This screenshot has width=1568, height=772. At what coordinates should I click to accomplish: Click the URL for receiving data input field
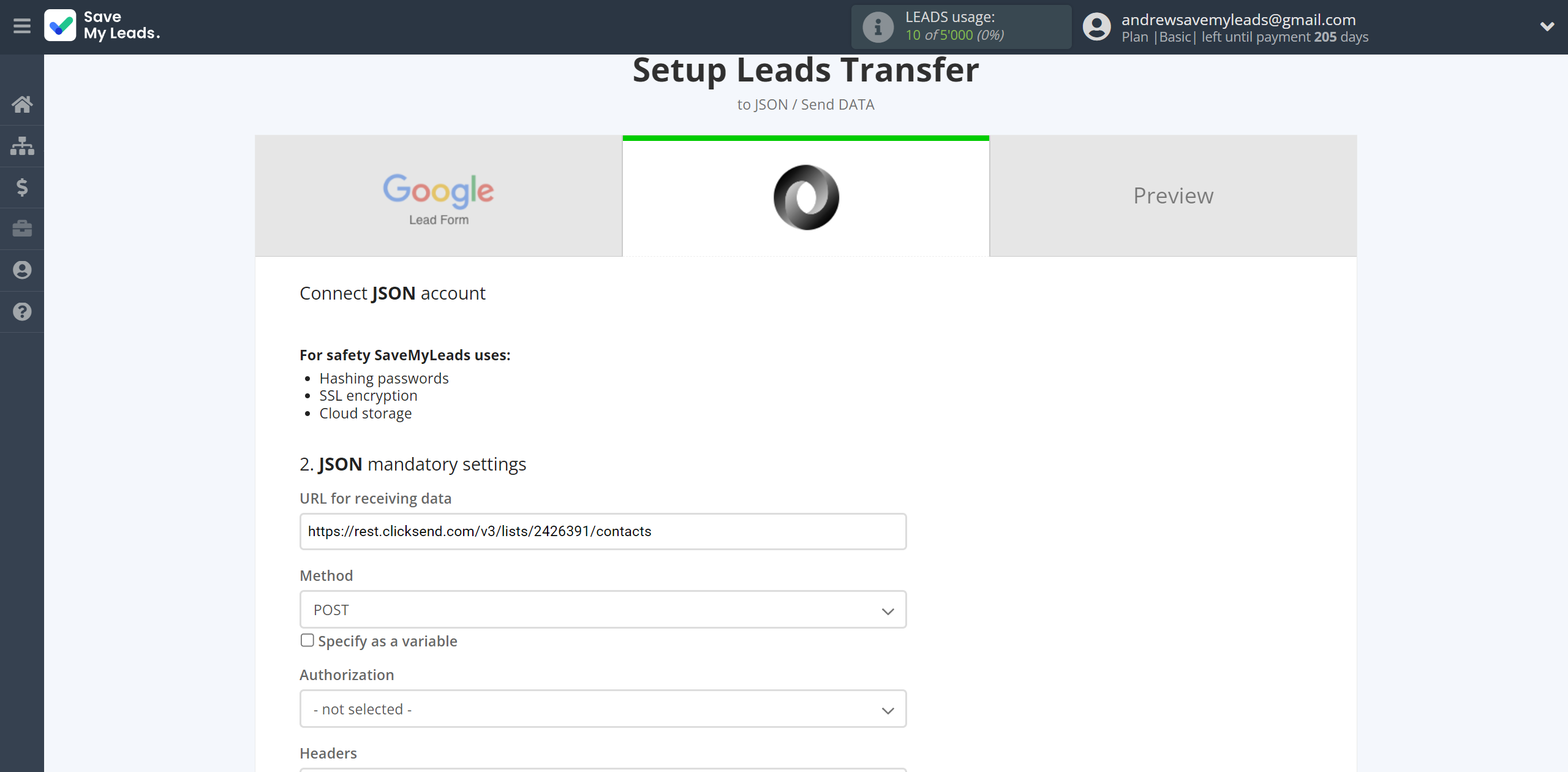(x=602, y=531)
